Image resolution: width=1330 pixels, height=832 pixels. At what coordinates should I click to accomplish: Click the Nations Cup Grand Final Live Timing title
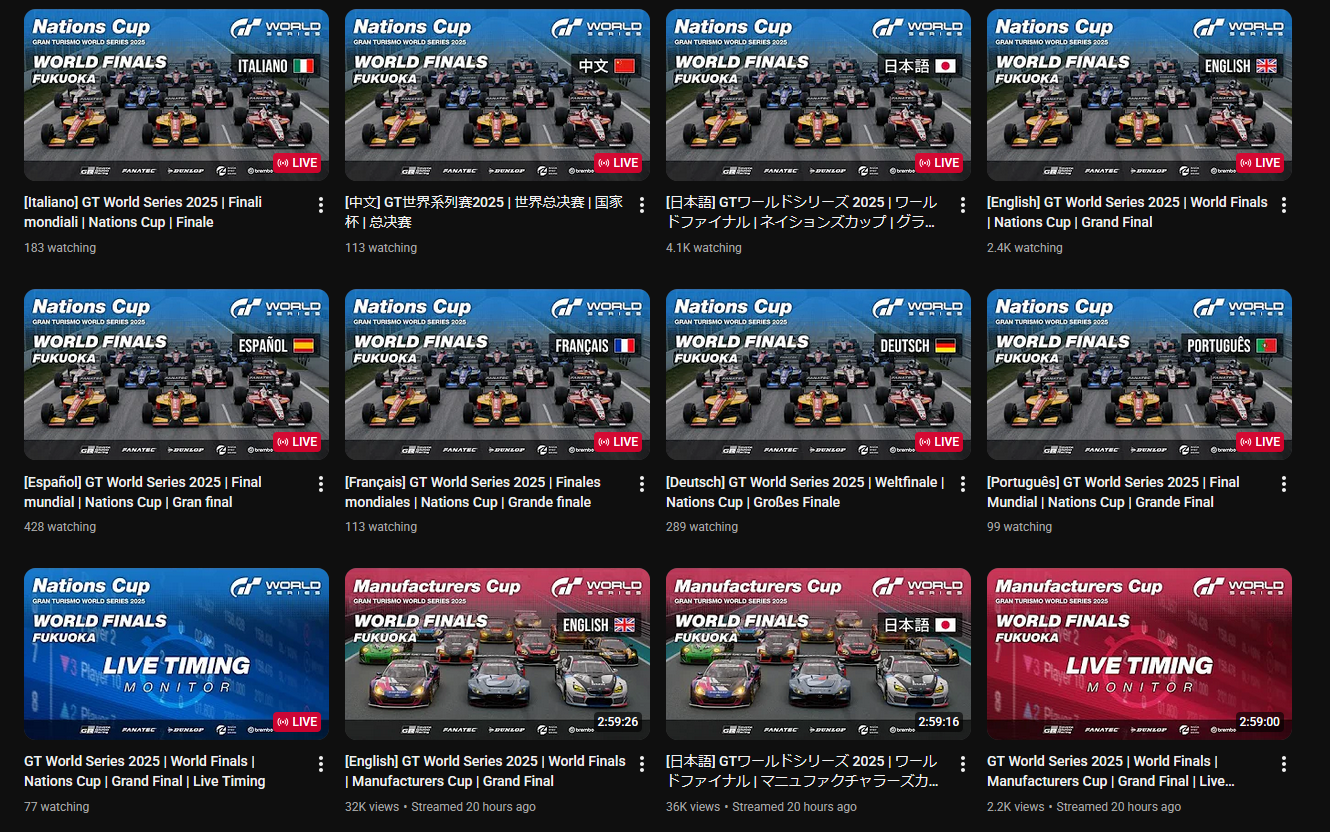pos(145,771)
